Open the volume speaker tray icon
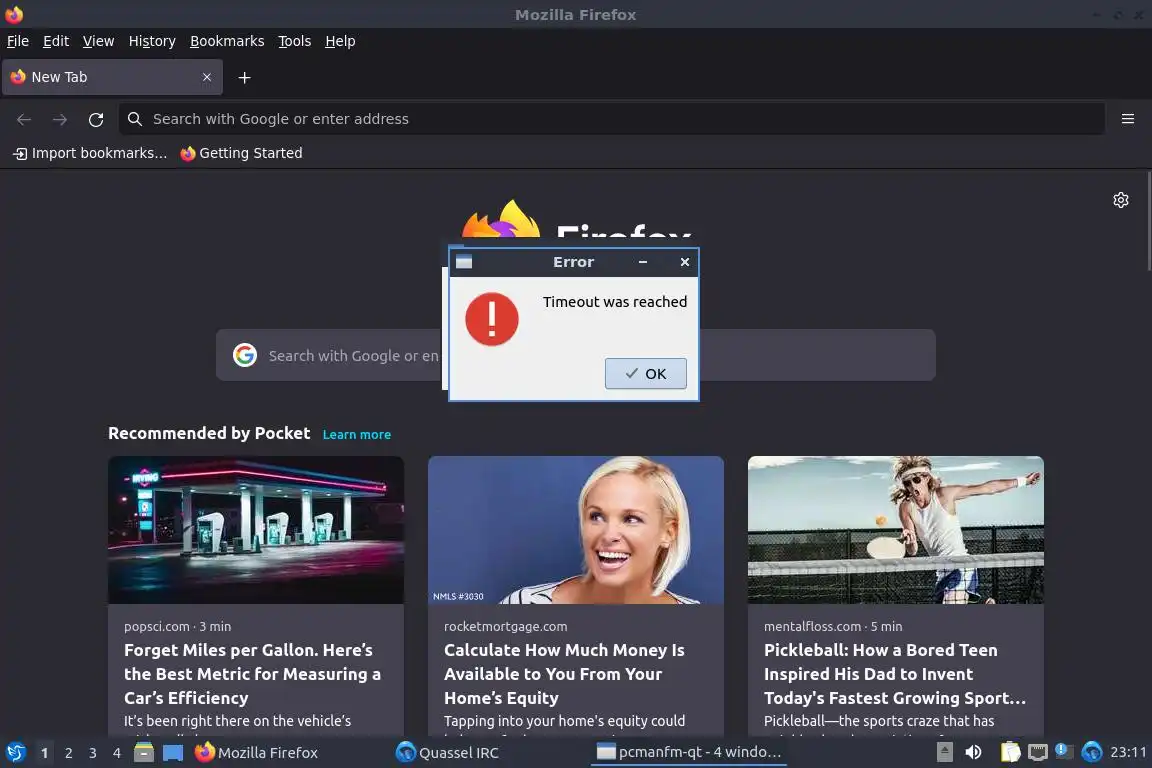This screenshot has height=768, width=1152. (973, 752)
